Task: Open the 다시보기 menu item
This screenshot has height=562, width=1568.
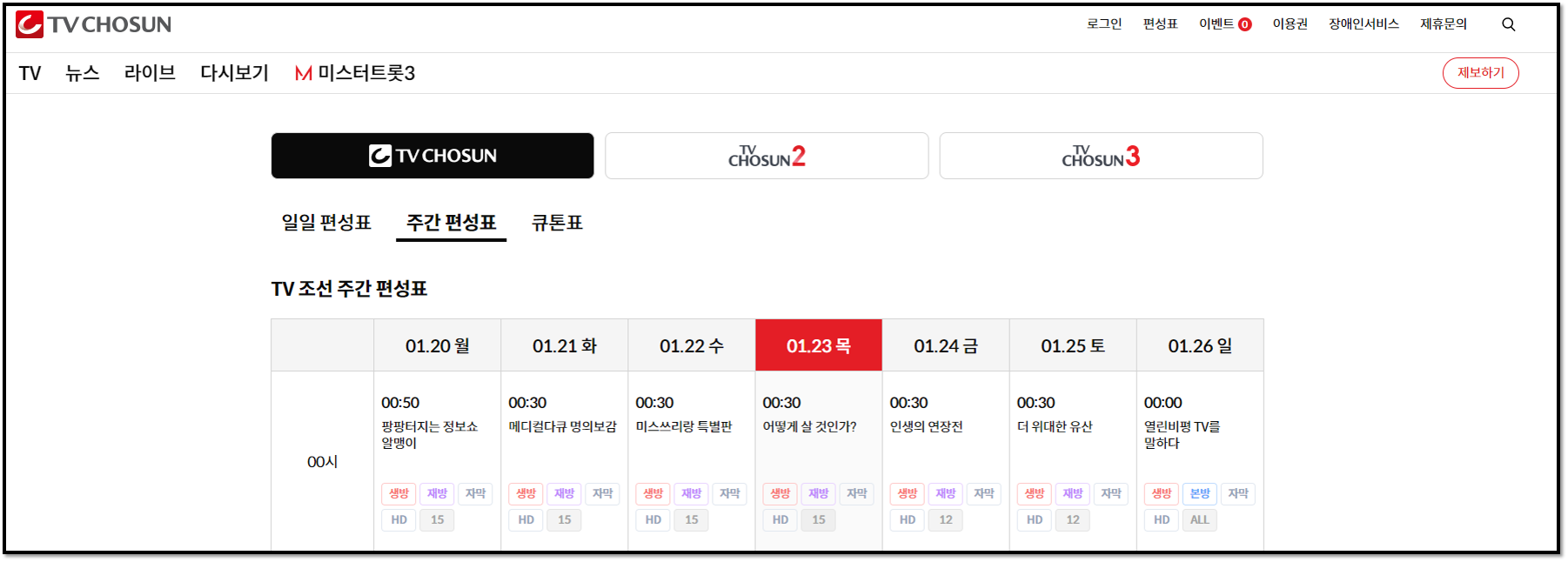Action: coord(234,73)
